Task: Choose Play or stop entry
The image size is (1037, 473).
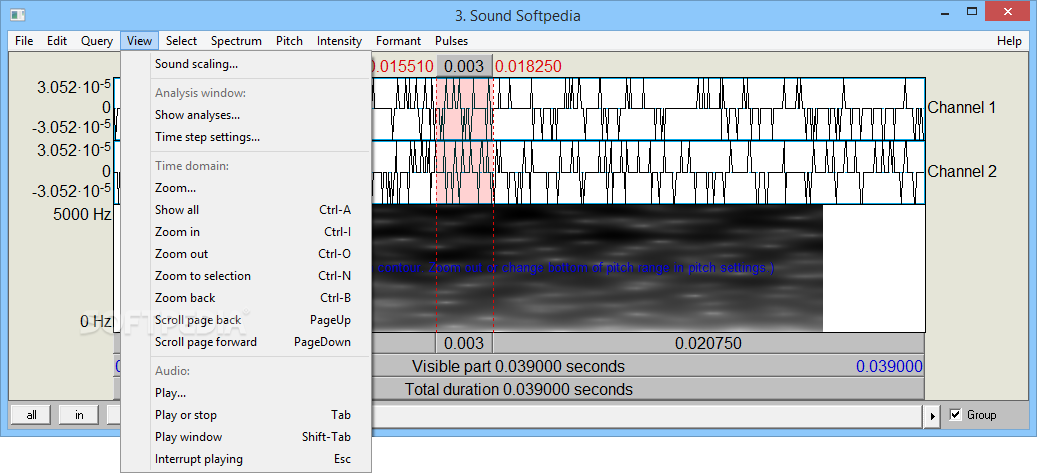Action: tap(246, 415)
